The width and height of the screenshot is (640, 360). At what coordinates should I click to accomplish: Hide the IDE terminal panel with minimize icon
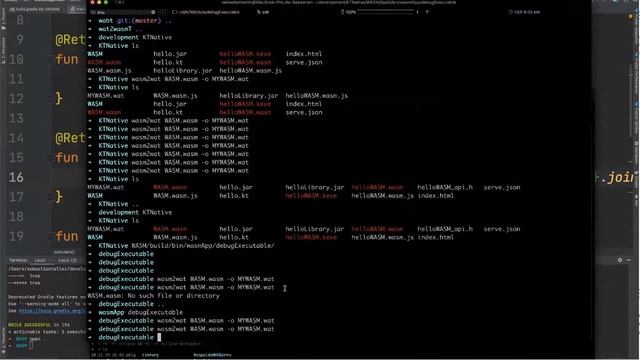[x=629, y=260]
